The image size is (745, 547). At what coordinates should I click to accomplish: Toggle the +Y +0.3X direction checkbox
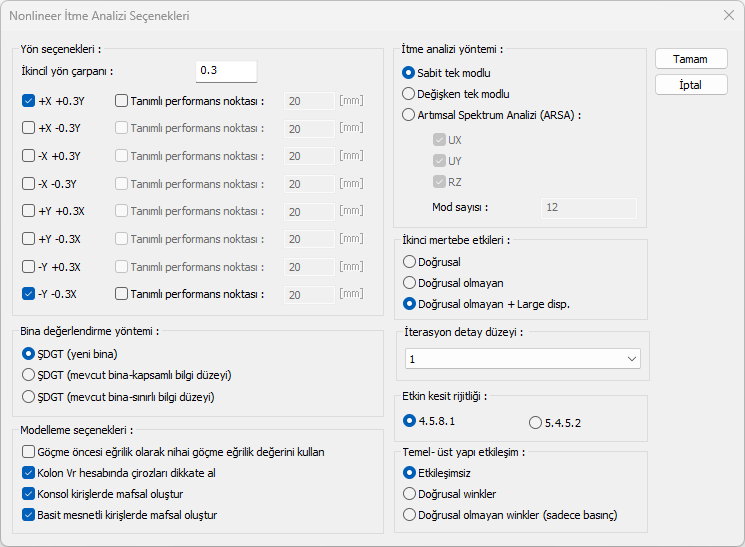pos(29,211)
